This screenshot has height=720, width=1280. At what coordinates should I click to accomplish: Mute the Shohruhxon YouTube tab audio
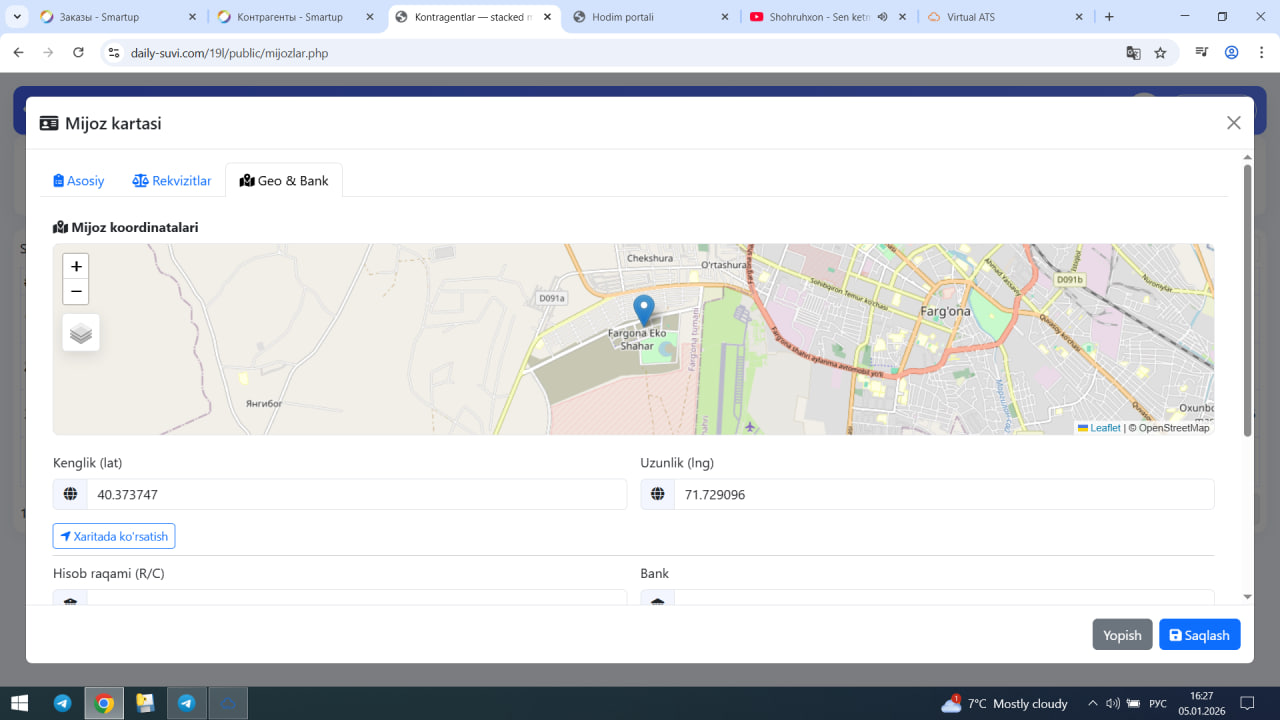pos(883,17)
